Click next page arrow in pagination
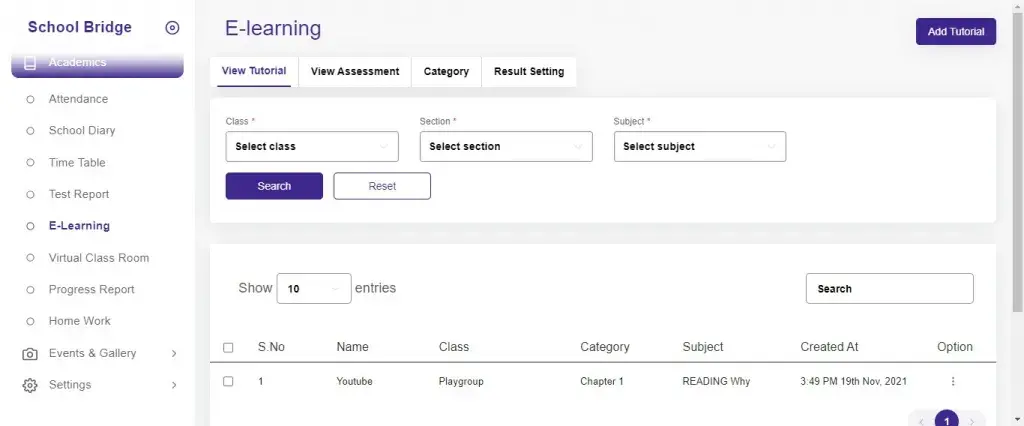Image resolution: width=1024 pixels, height=426 pixels. point(972,421)
